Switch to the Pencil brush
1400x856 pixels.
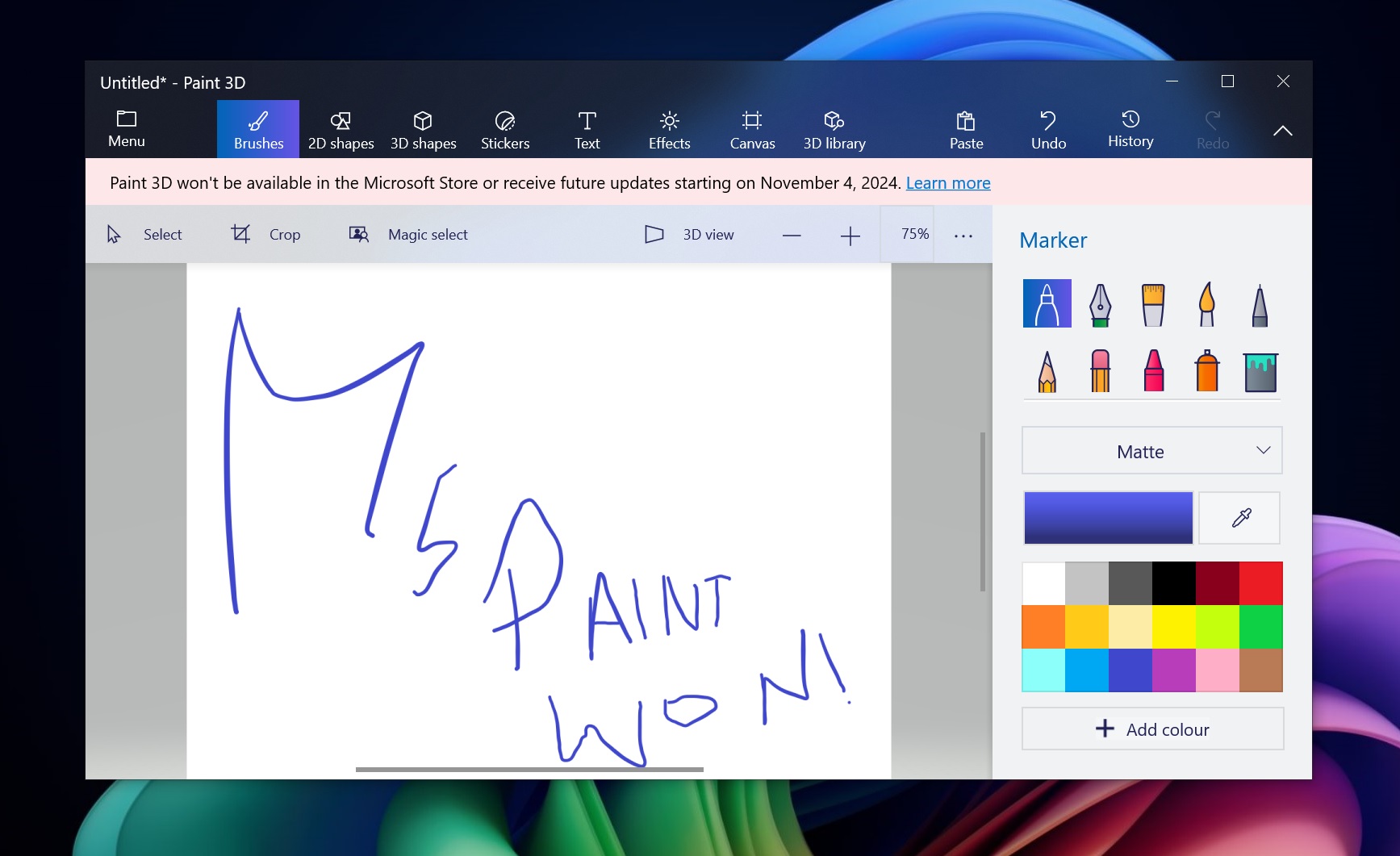coord(1046,371)
